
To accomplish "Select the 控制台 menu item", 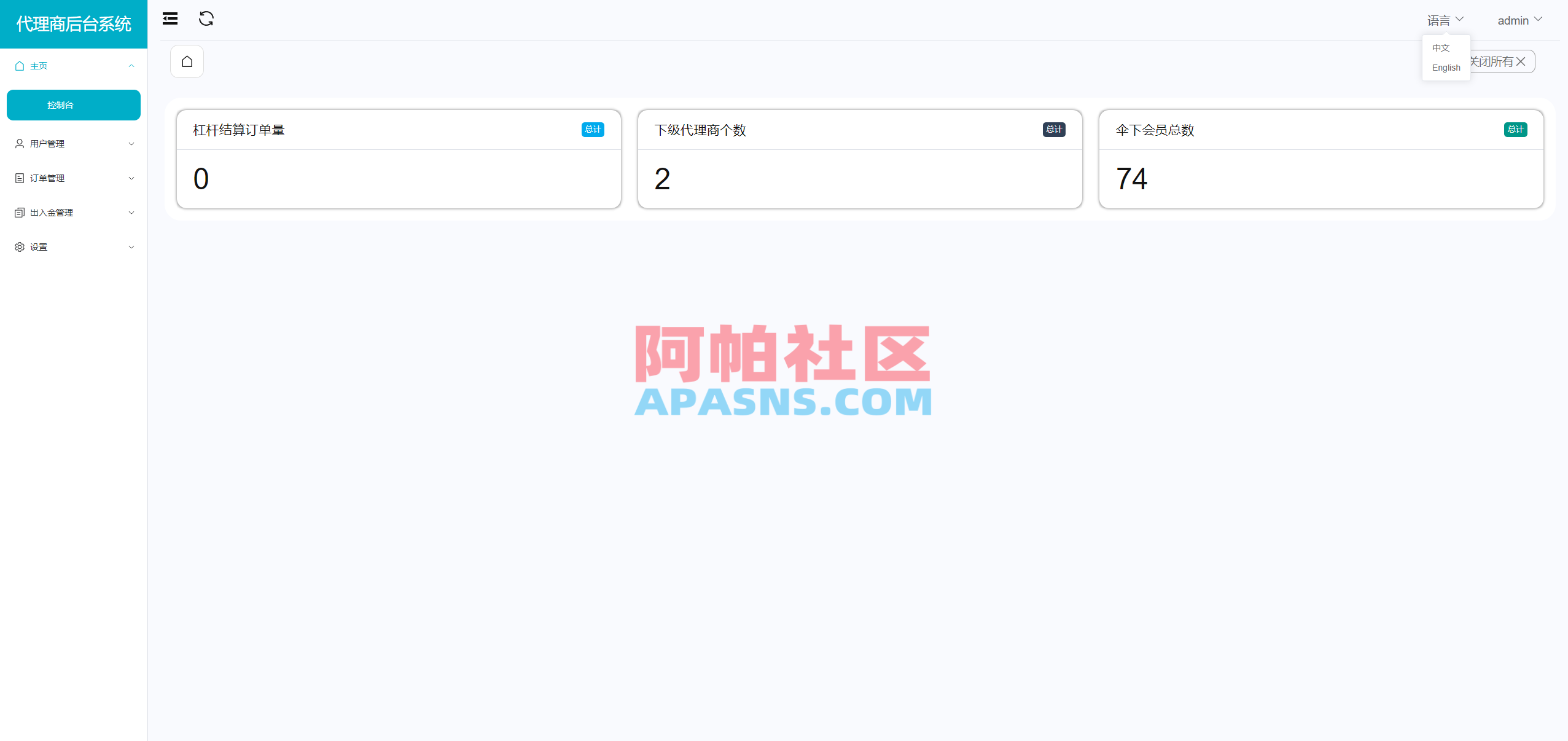I will coord(74,105).
